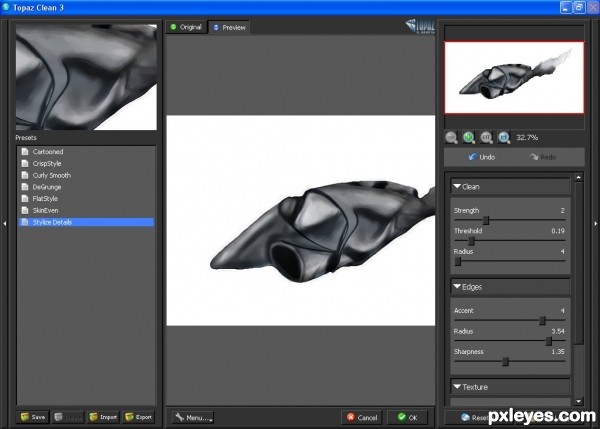The width and height of the screenshot is (600, 429).
Task: Adjust the Clean Radius slider
Action: click(x=458, y=262)
